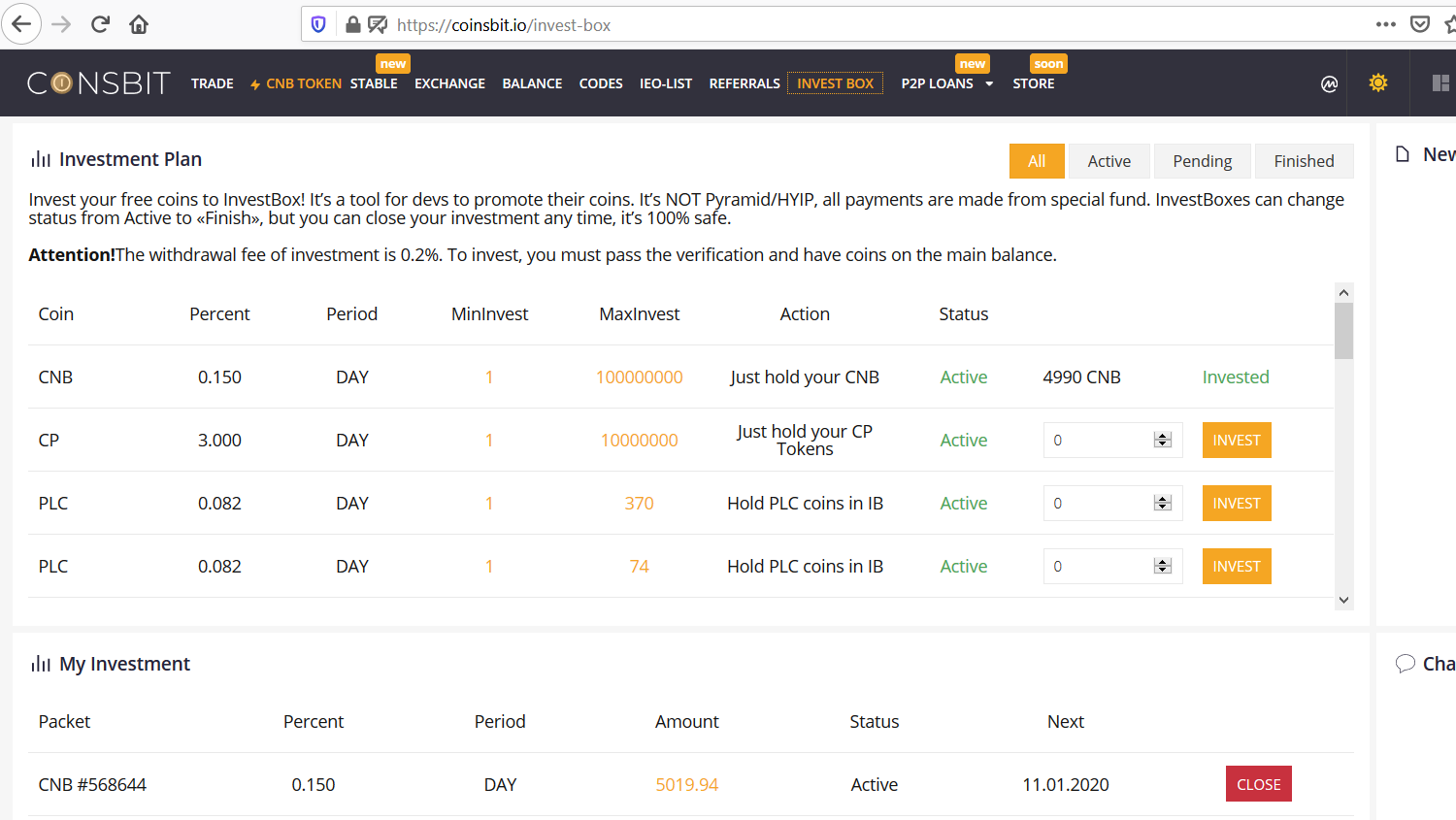The image size is (1456, 820).
Task: Click the browser back arrow button
Action: [x=21, y=24]
